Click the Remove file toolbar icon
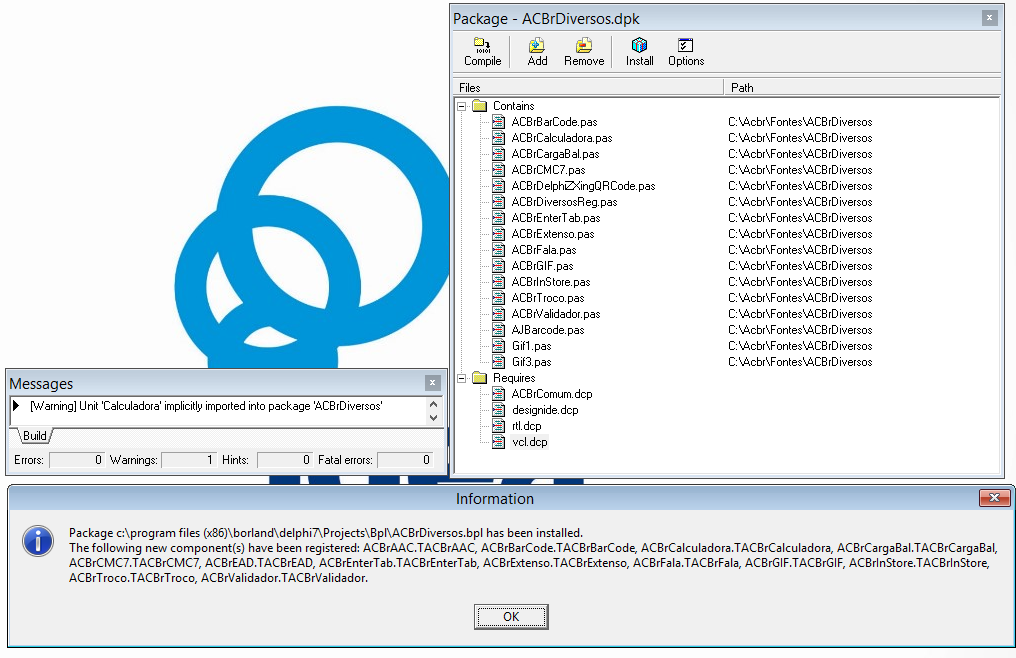1016x658 pixels. (584, 52)
